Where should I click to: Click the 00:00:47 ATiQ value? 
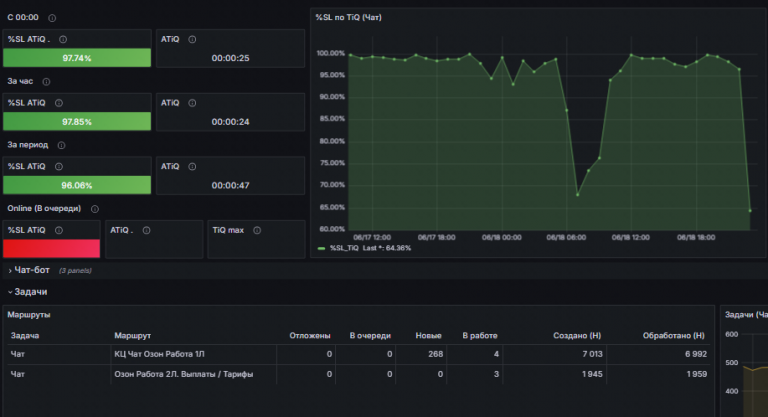pyautogui.click(x=230, y=186)
